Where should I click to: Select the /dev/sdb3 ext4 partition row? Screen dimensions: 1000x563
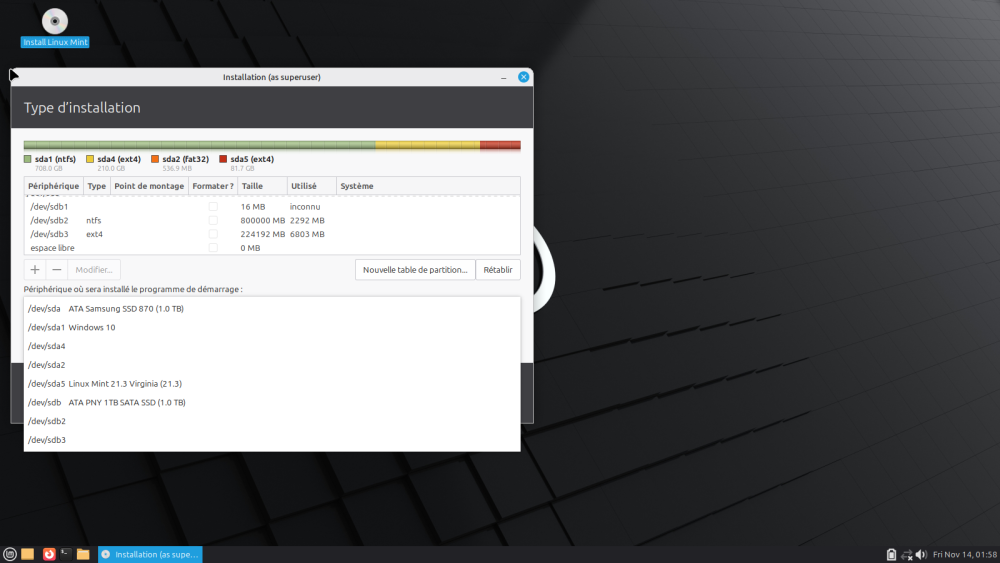coord(272,234)
